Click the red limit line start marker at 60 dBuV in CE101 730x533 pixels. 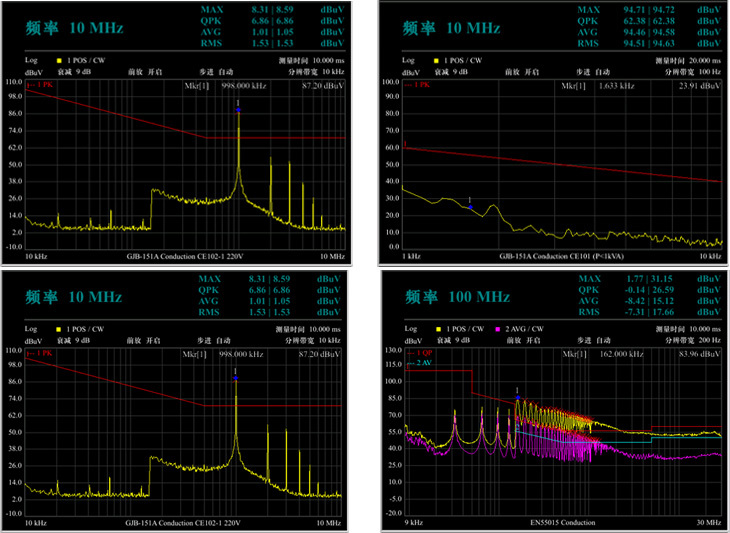[402, 148]
